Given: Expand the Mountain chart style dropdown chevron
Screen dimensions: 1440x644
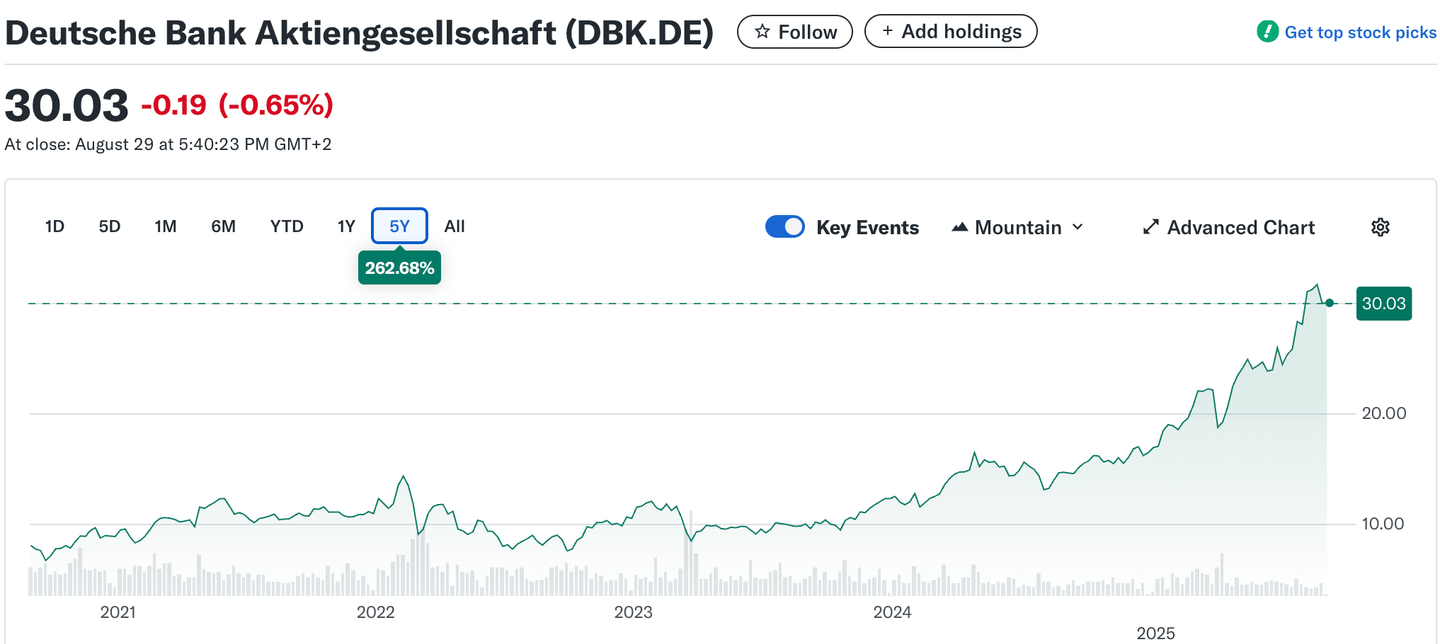Looking at the screenshot, I should pos(1077,227).
